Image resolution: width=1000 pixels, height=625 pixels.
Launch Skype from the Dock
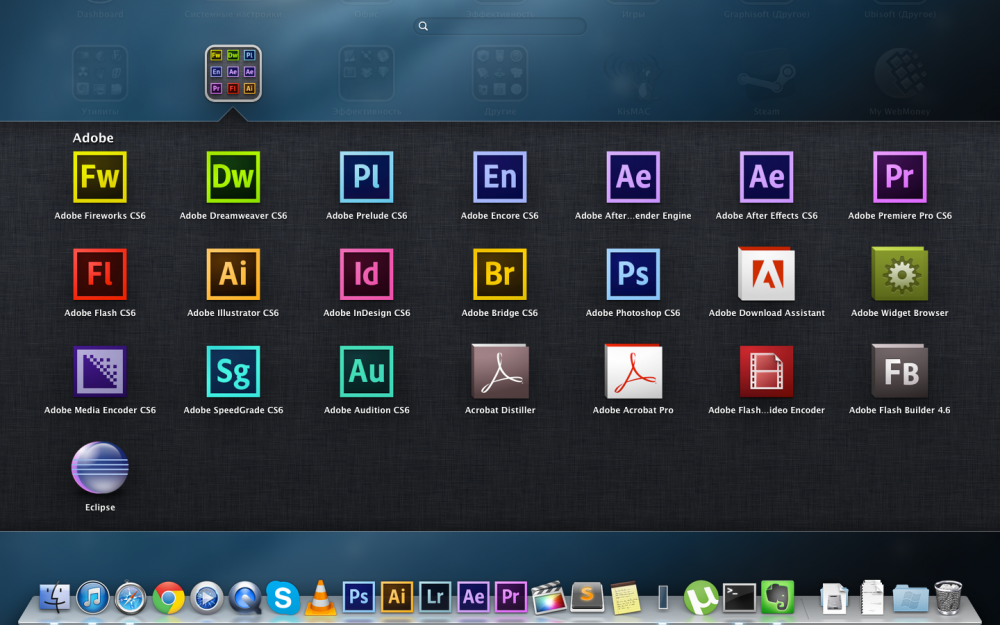pyautogui.click(x=283, y=598)
